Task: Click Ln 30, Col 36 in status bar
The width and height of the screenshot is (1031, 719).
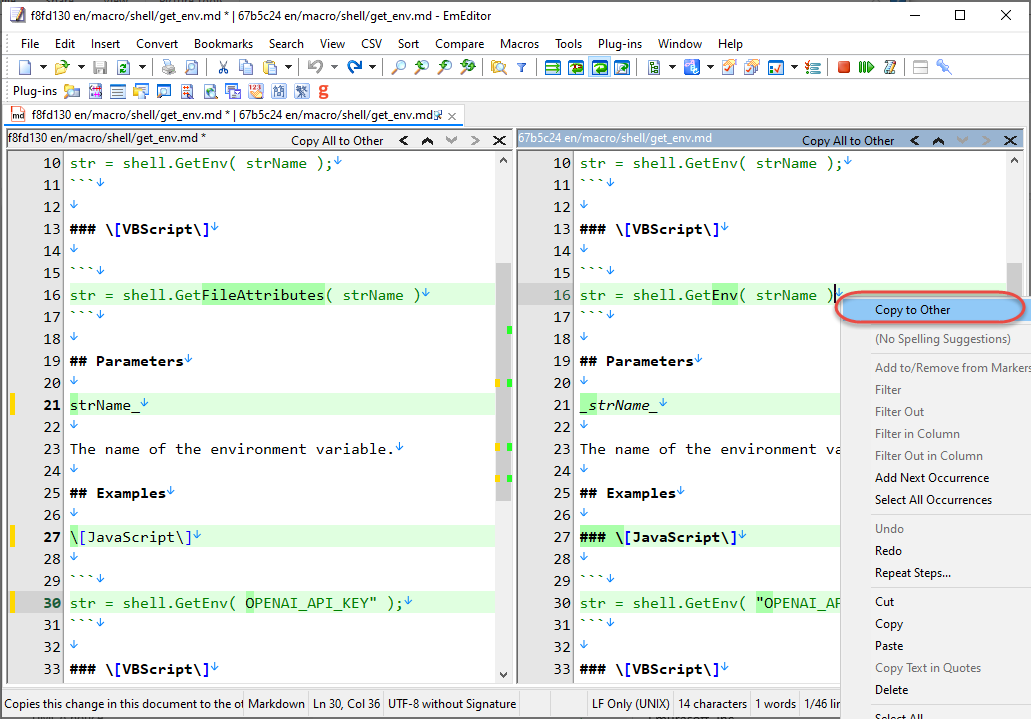Action: [x=347, y=704]
